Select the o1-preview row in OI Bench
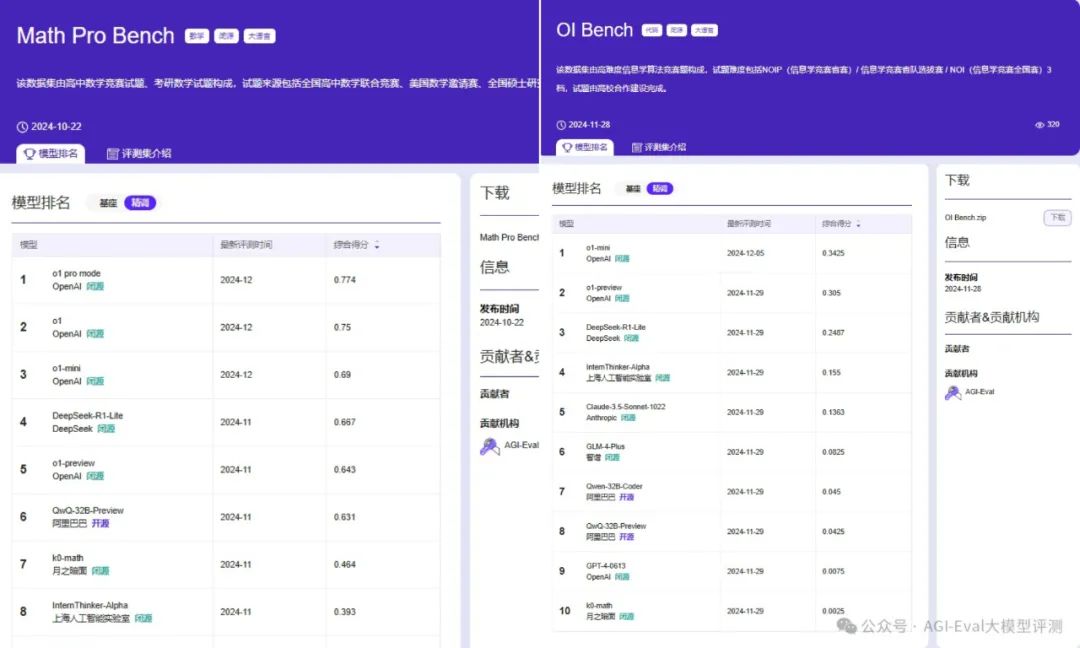Viewport: 1080px width, 648px height. point(731,293)
